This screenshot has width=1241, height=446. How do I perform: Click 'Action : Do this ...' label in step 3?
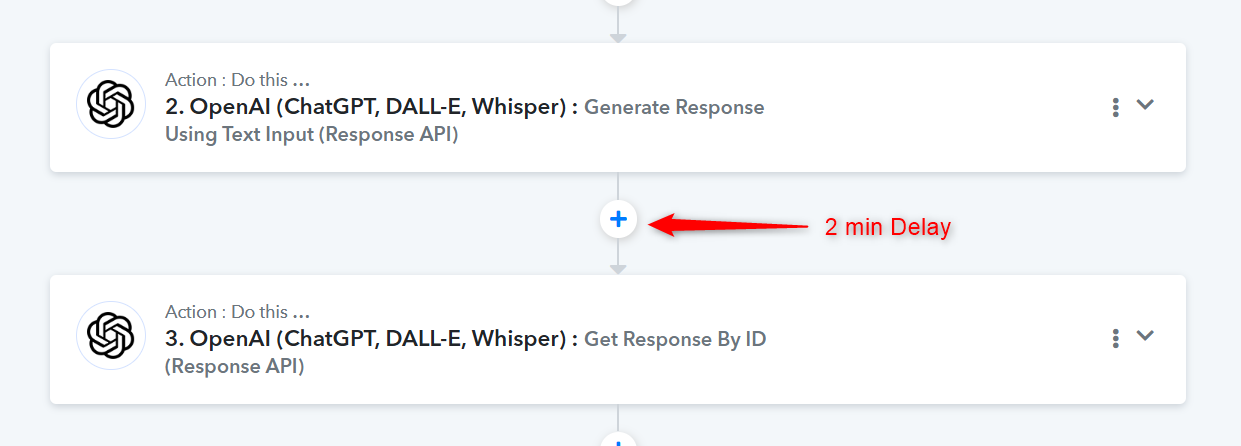click(x=237, y=312)
